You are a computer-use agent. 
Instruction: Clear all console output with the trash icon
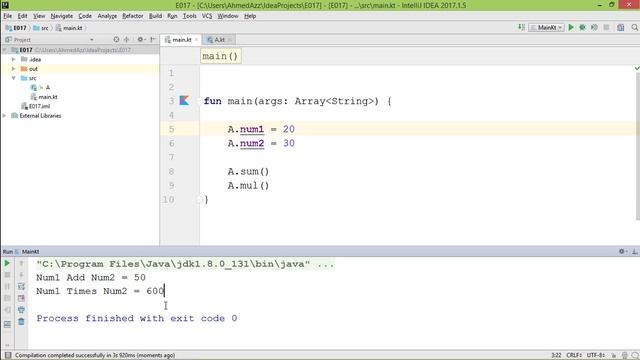21,322
